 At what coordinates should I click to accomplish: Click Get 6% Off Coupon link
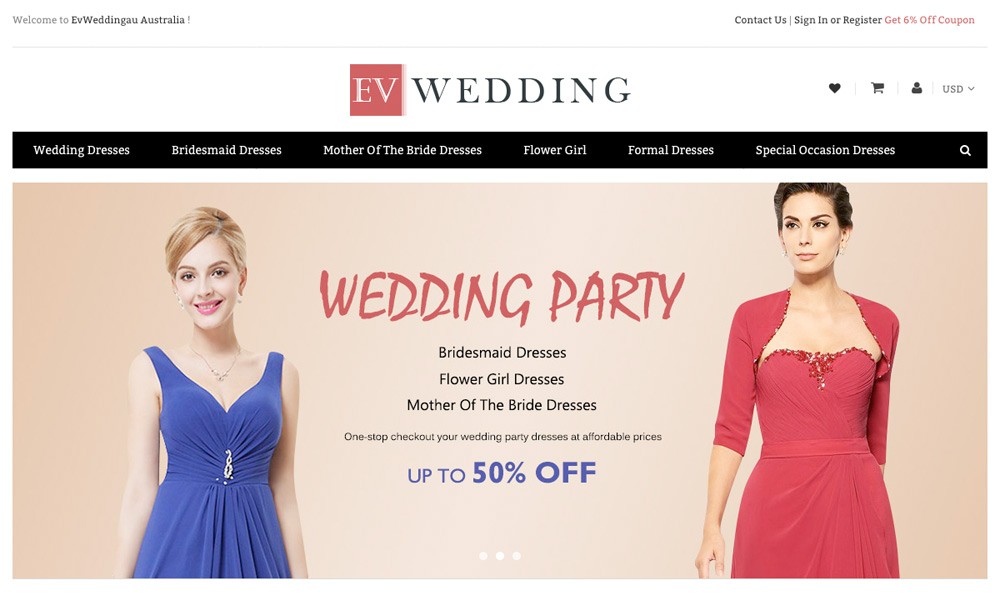point(929,20)
